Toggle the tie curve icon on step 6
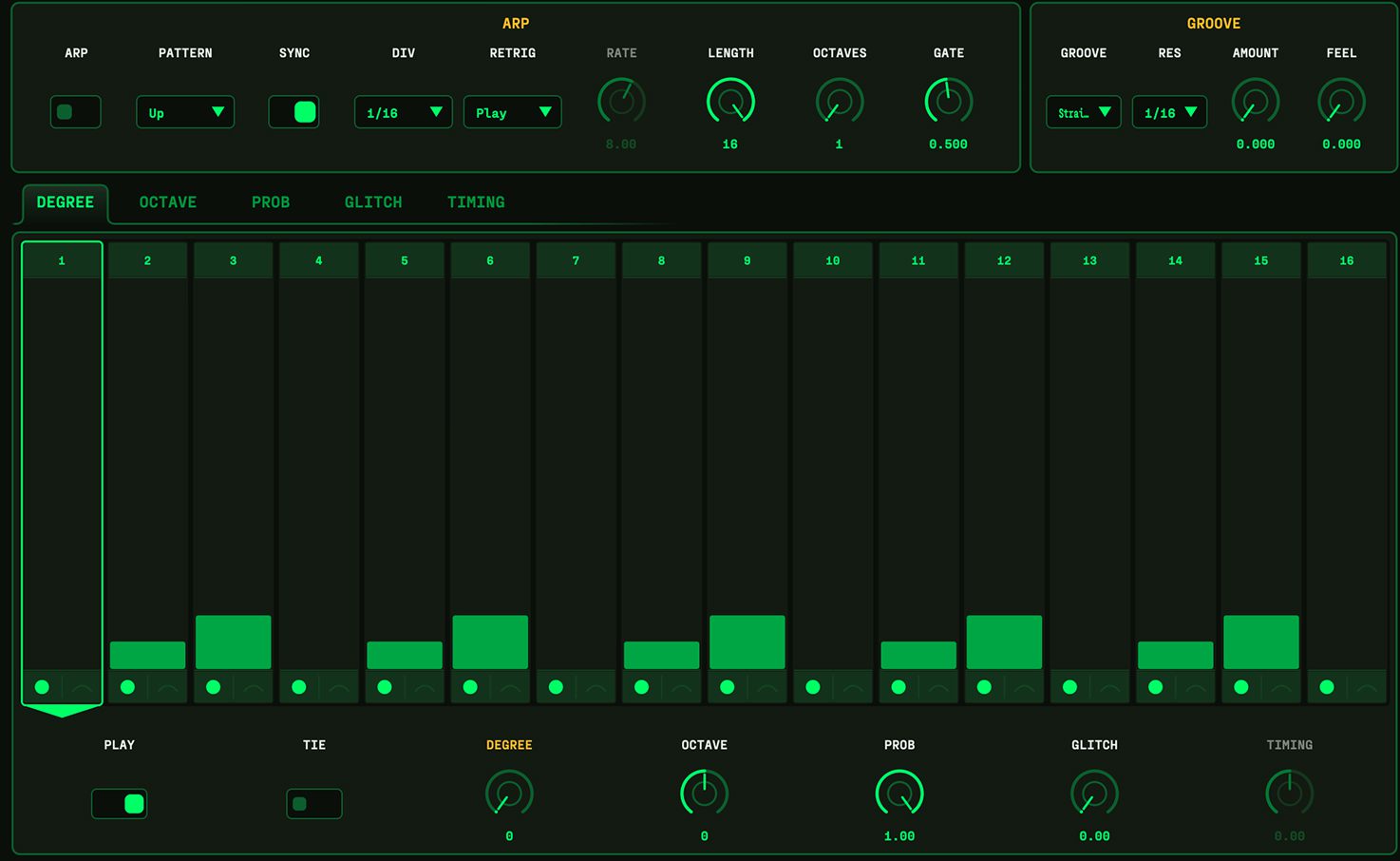 511,687
